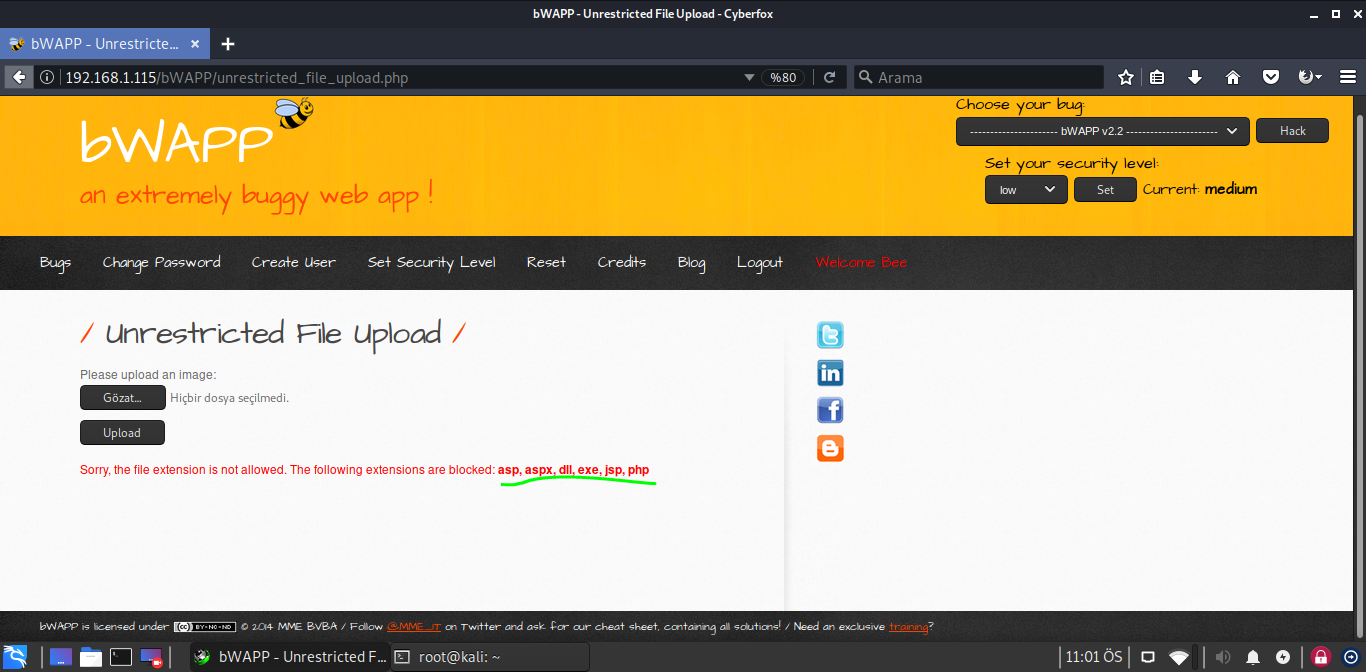Close the bWAPP browser tab

tap(195, 44)
